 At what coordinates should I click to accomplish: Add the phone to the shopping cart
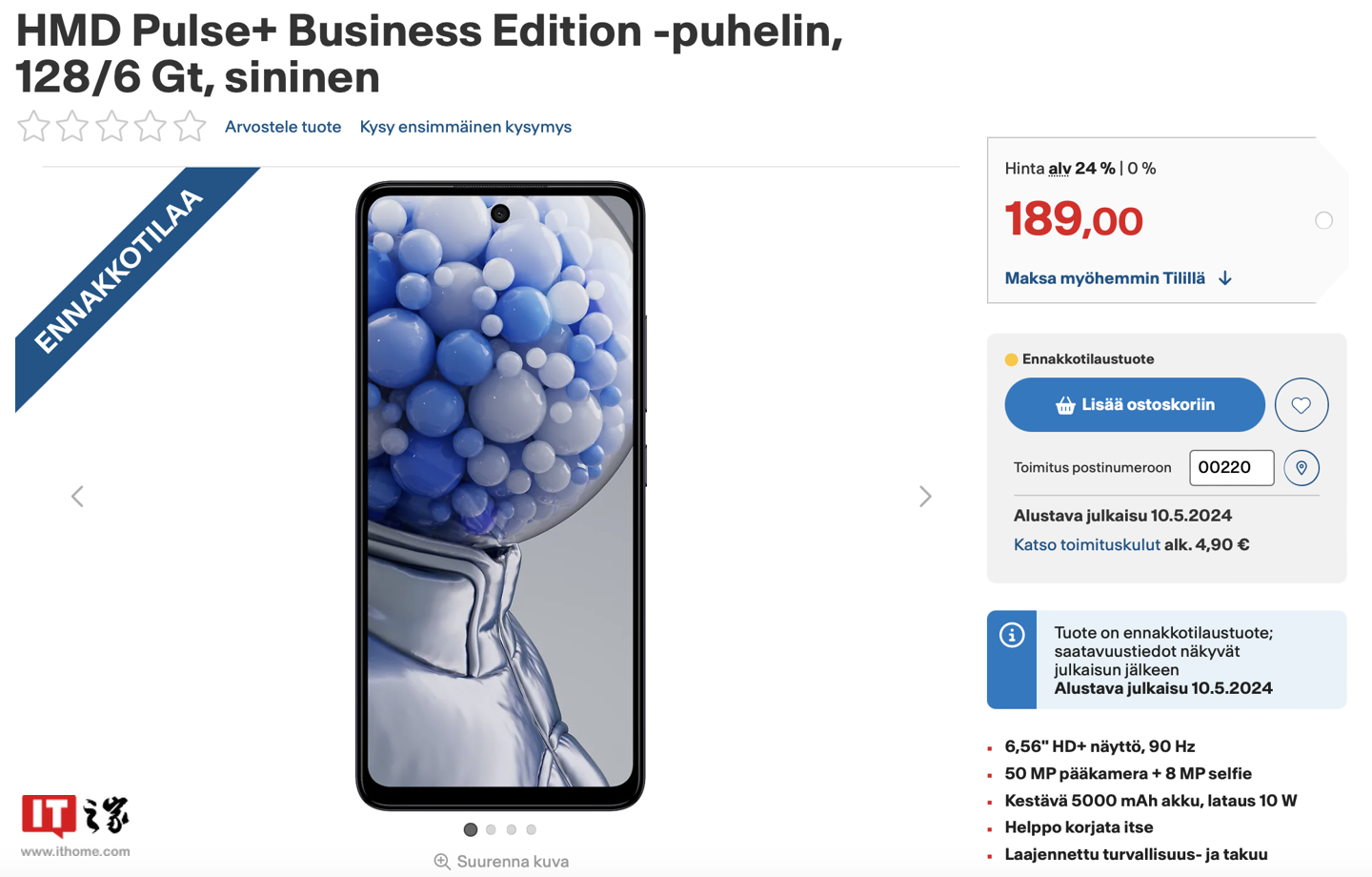[1135, 405]
